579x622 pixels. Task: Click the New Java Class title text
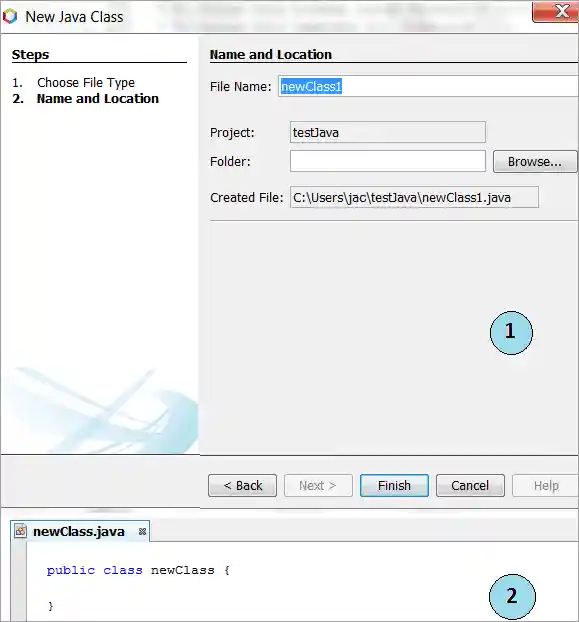74,17
